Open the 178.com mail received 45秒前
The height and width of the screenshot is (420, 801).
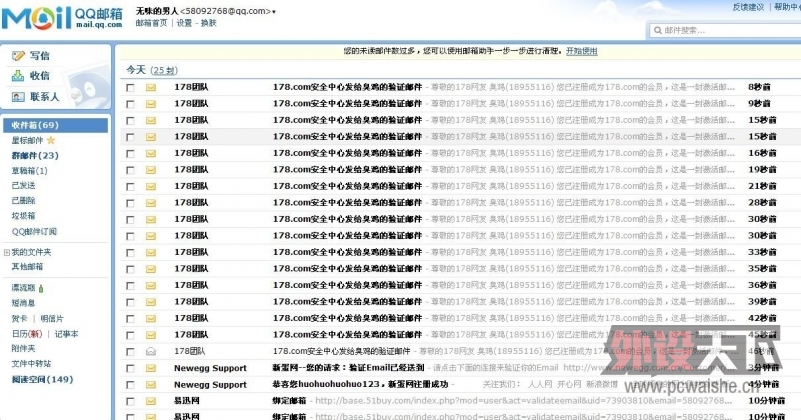coord(347,335)
